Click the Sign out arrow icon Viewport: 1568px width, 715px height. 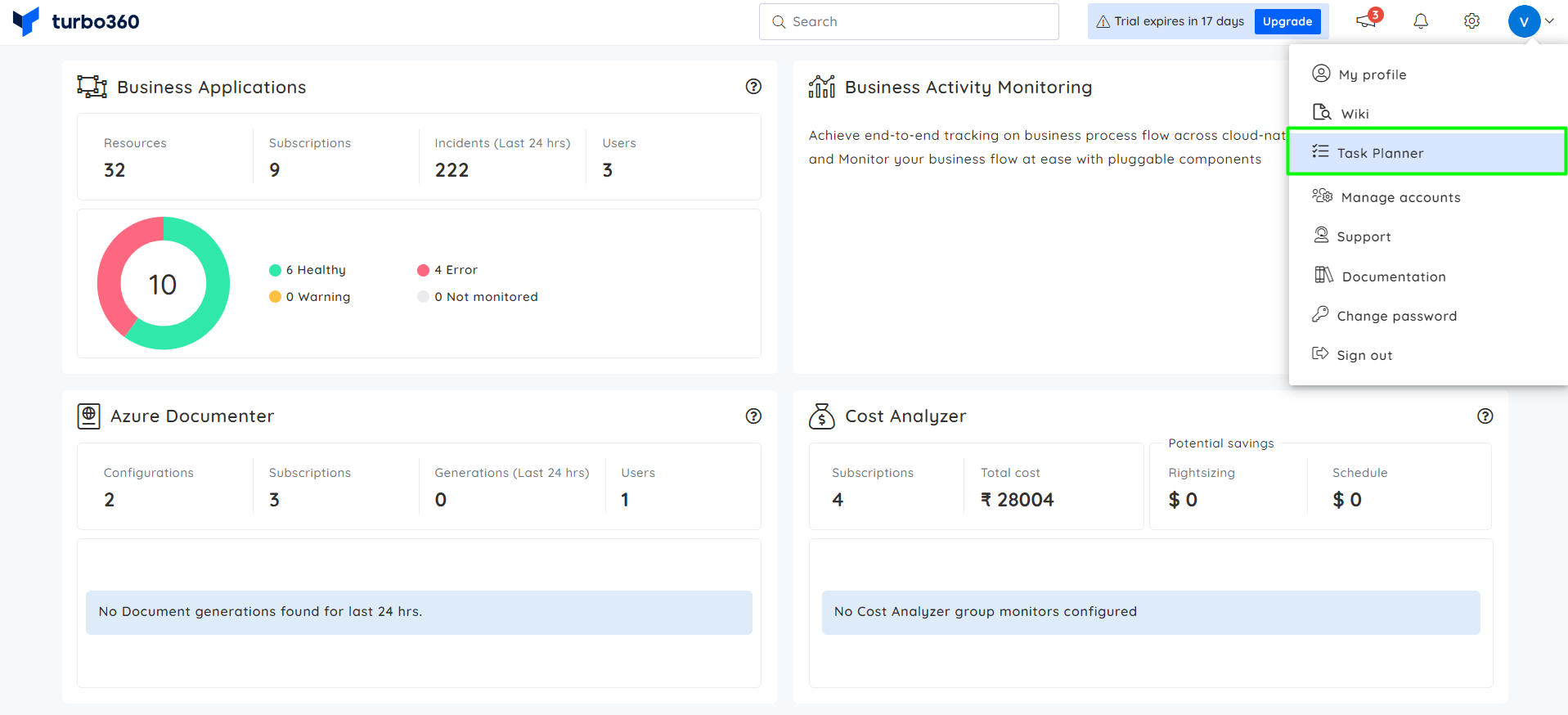click(x=1320, y=353)
